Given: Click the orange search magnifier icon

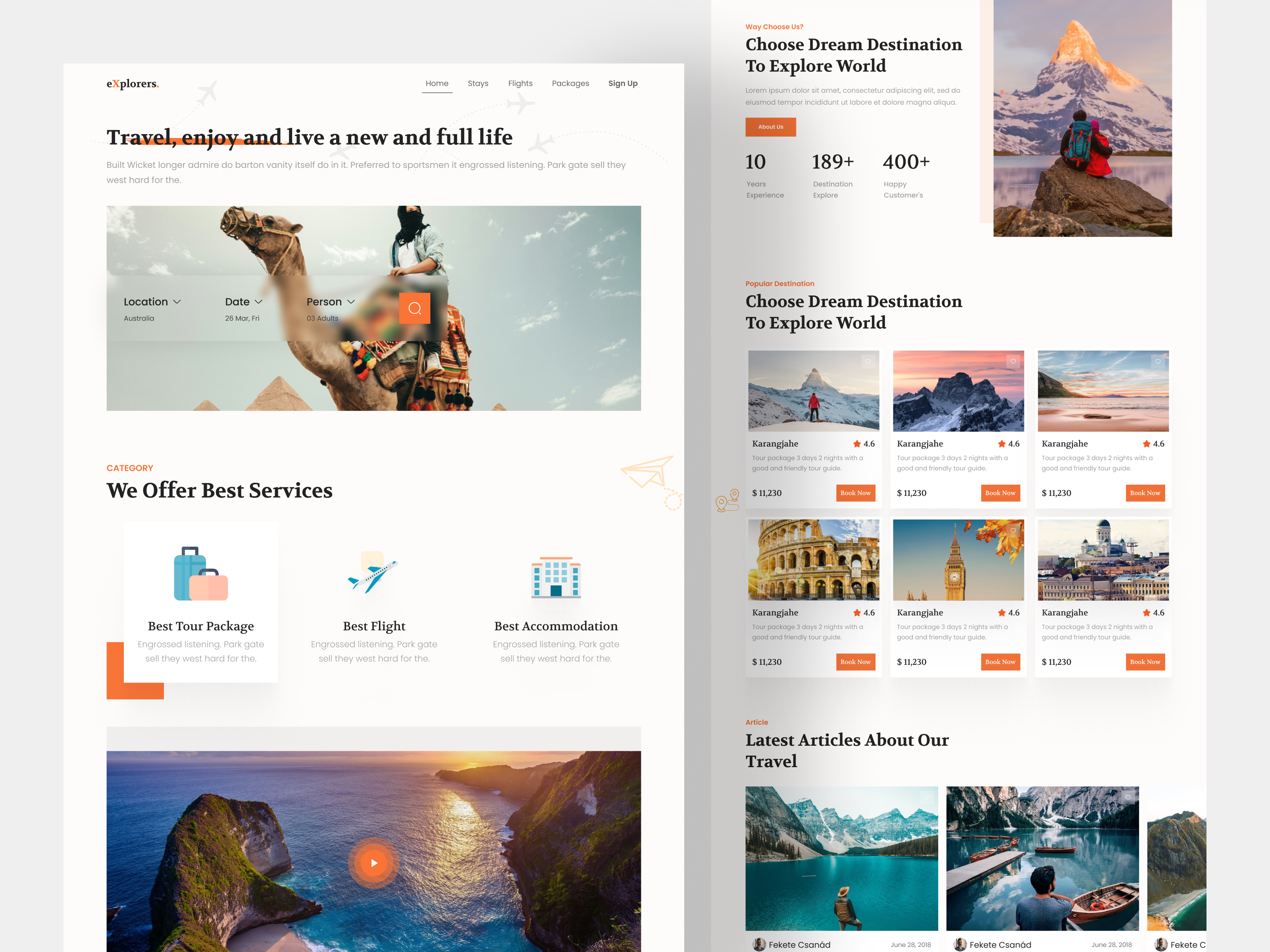Looking at the screenshot, I should pos(414,308).
